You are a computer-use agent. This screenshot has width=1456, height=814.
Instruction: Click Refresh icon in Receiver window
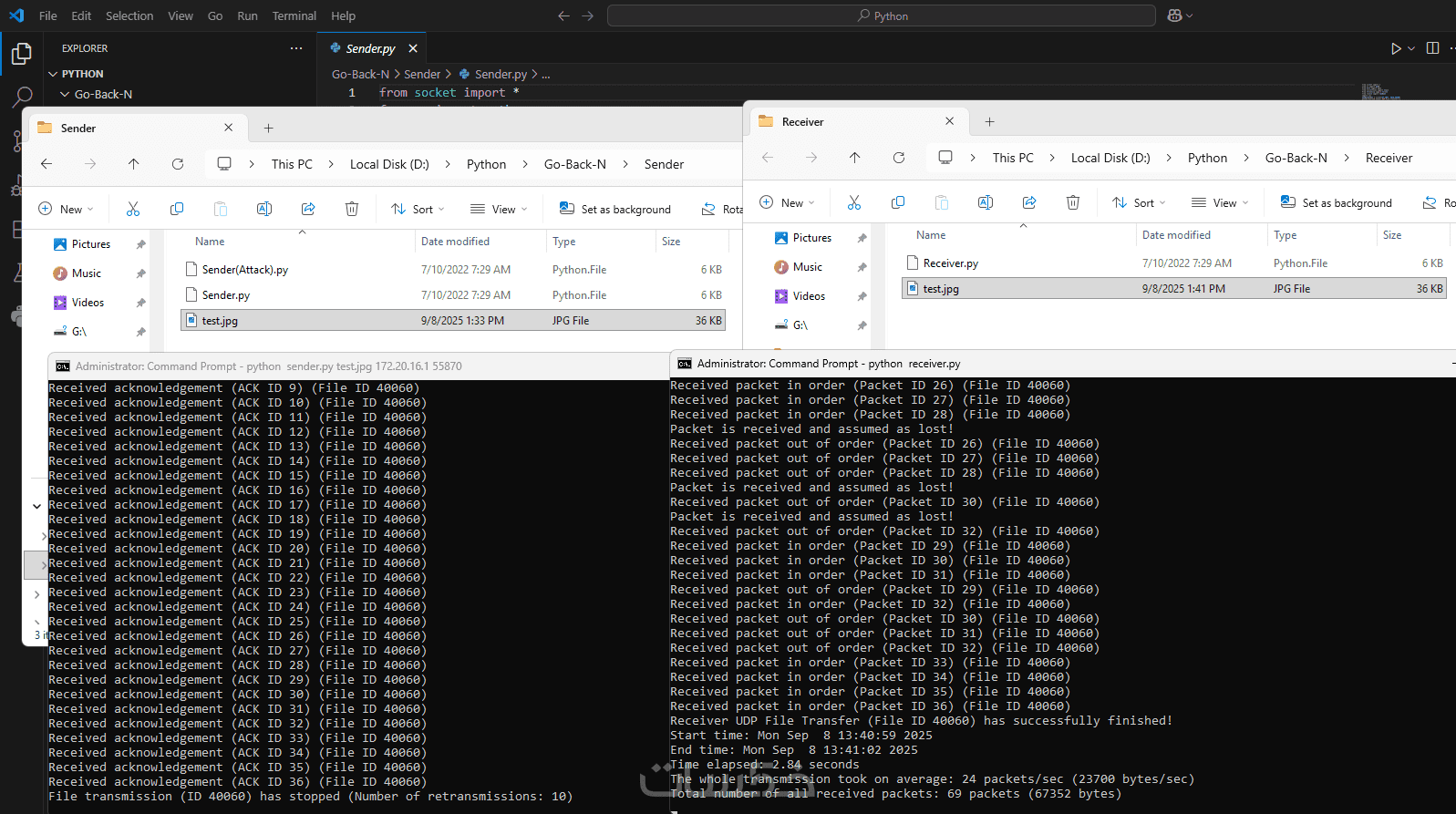(899, 158)
